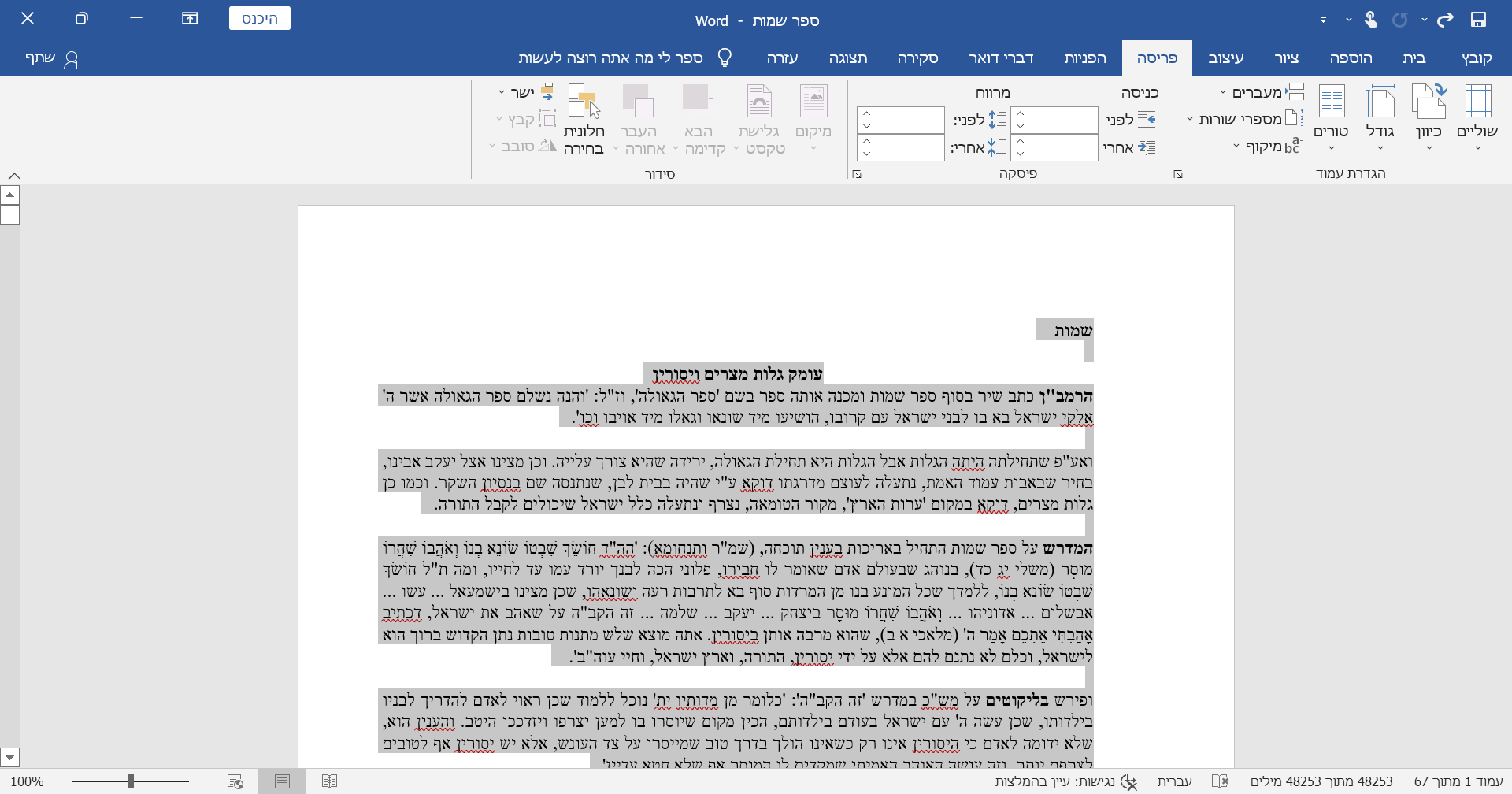This screenshot has width=1512, height=794.
Task: Switch to the הפניות (References) tab
Action: [1085, 58]
